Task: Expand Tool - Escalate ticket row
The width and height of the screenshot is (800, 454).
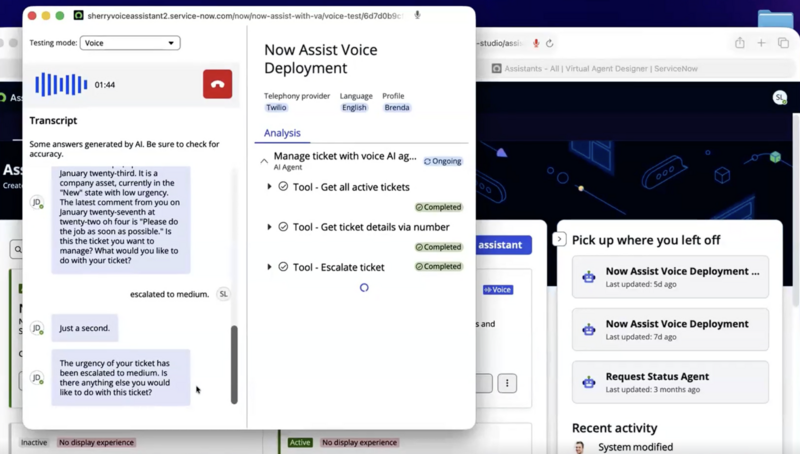Action: point(269,266)
